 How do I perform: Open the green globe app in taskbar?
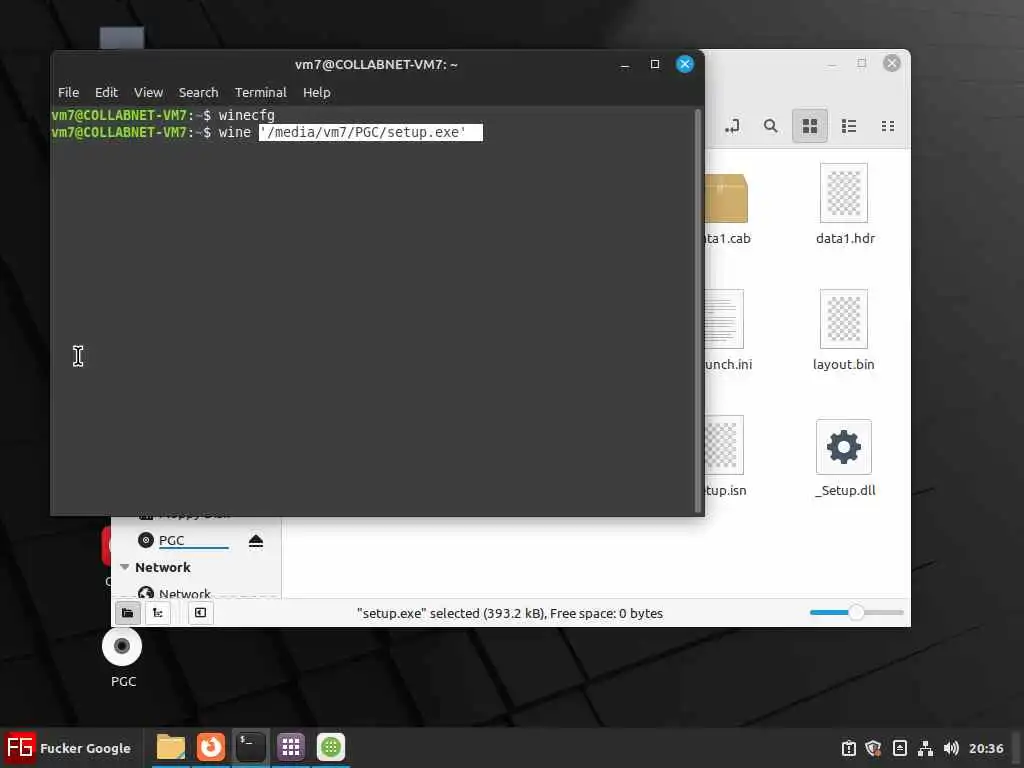tap(330, 748)
